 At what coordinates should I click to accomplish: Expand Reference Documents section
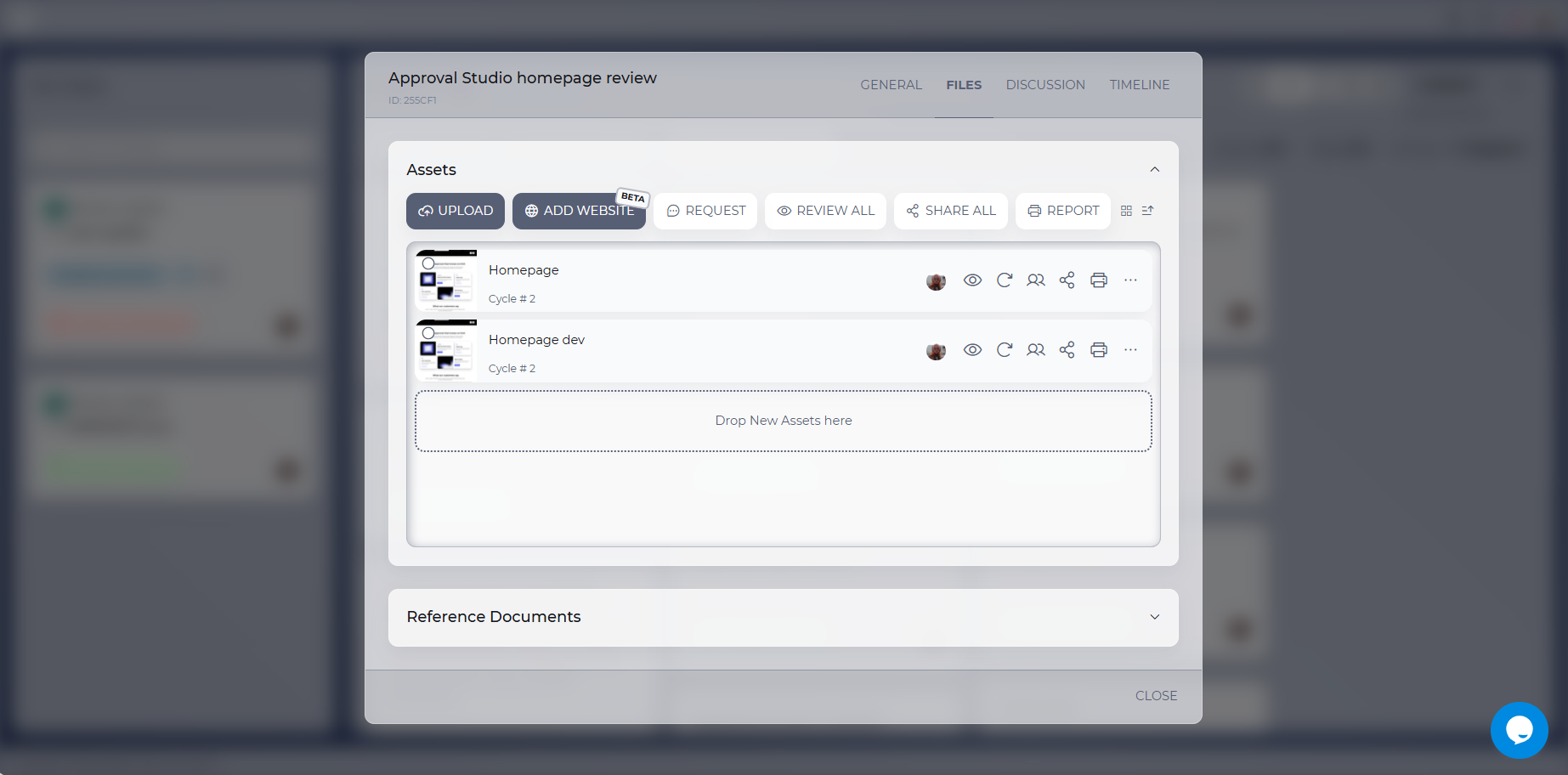click(x=1155, y=617)
